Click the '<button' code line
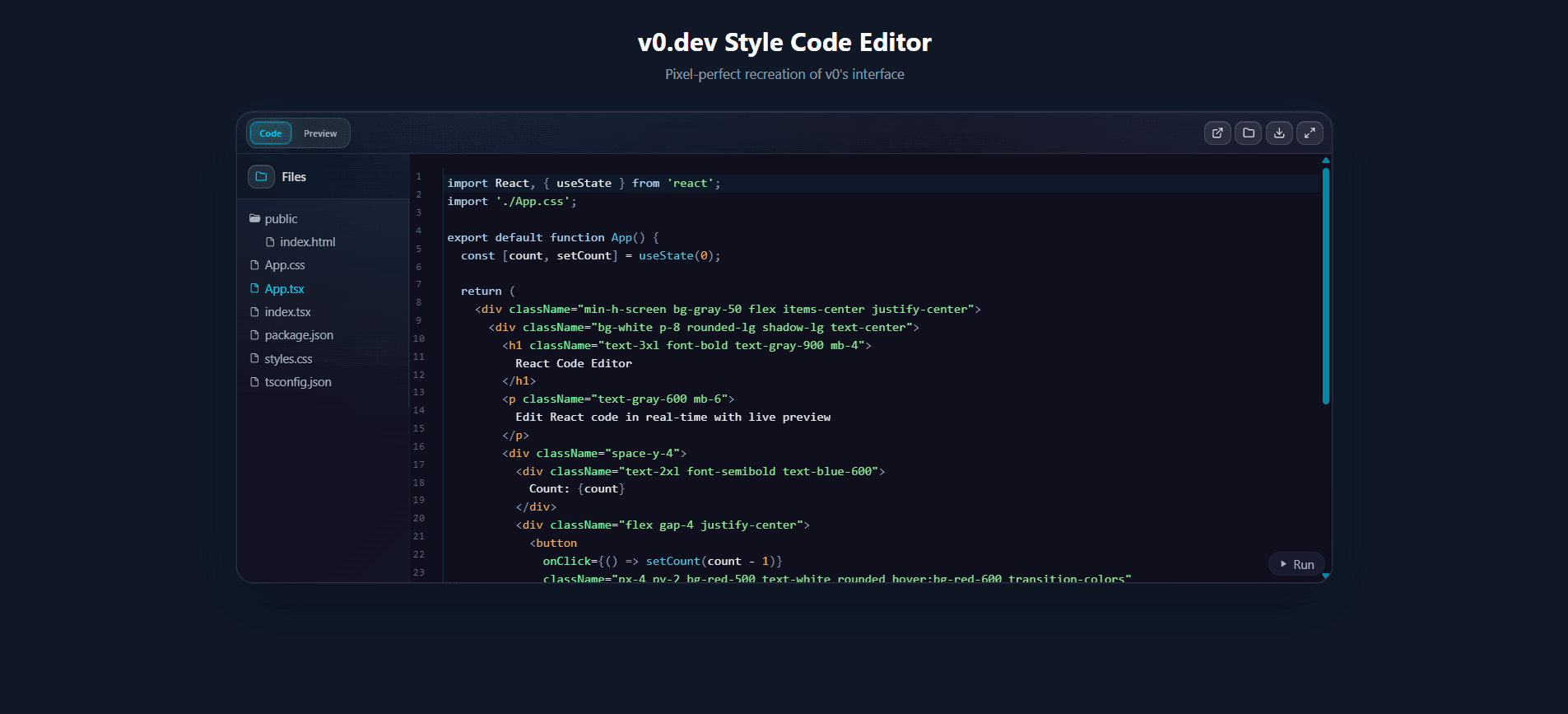Viewport: 1568px width, 714px height. tap(553, 543)
